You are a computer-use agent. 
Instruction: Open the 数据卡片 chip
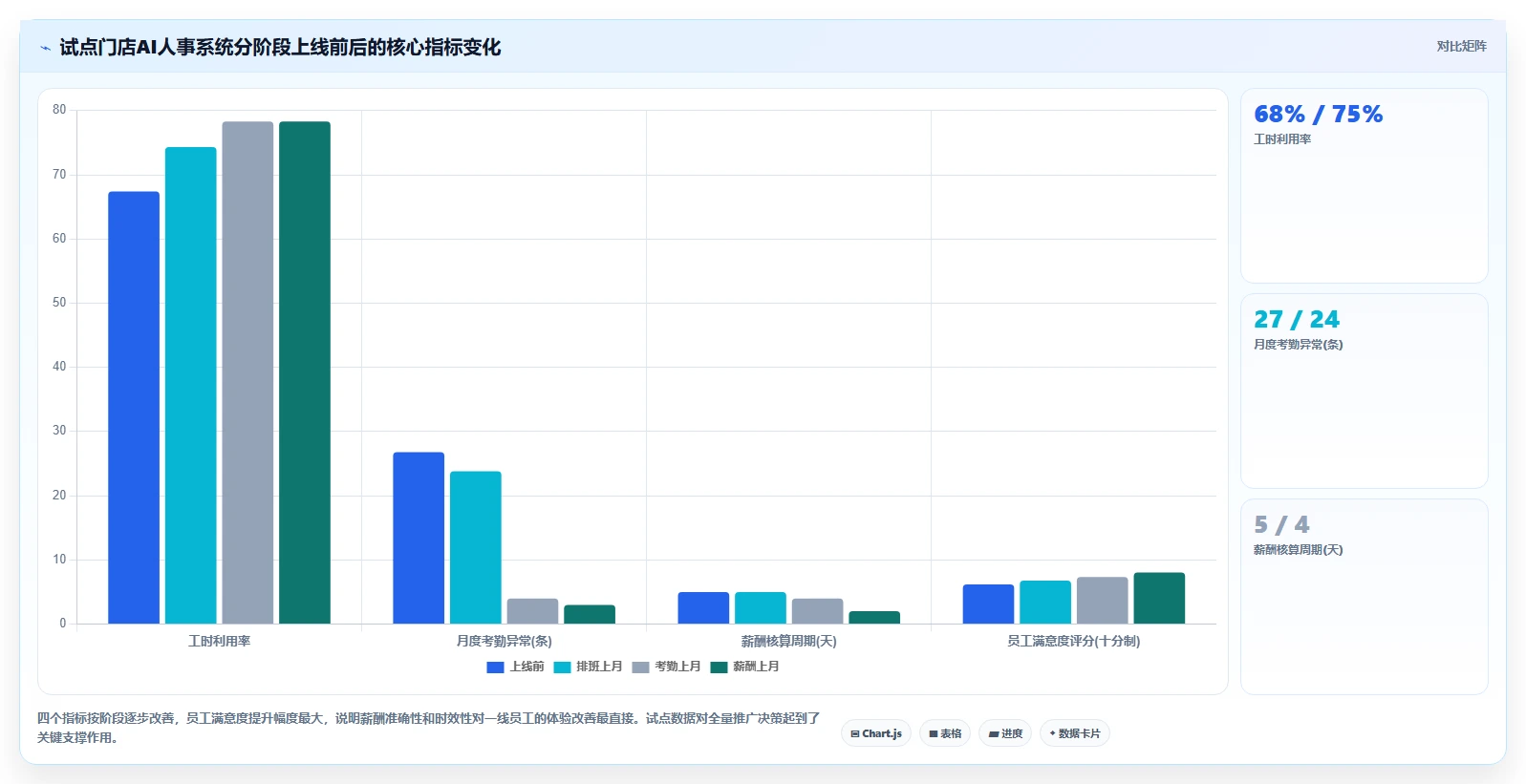[1075, 733]
